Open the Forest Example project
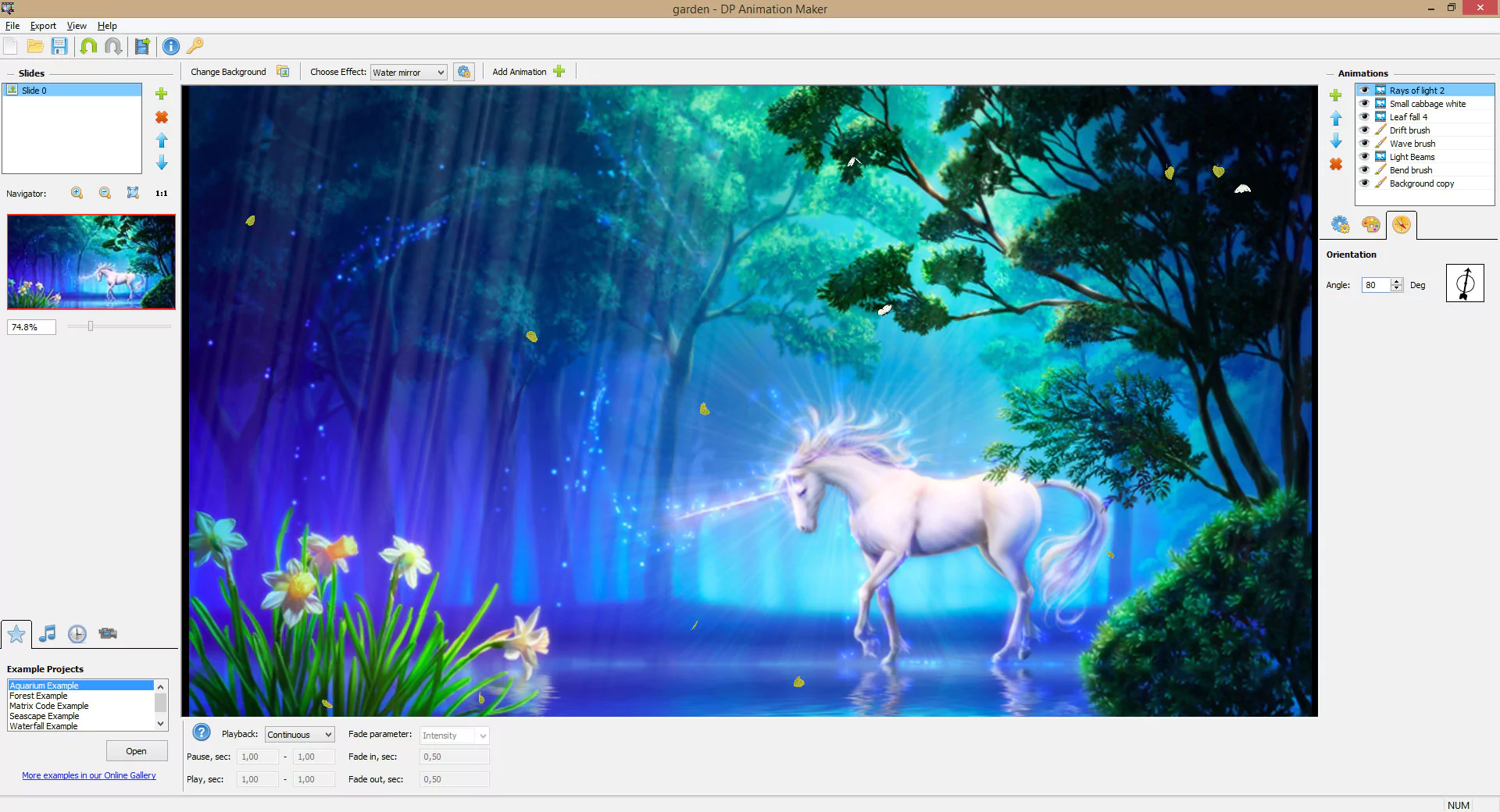 point(37,695)
